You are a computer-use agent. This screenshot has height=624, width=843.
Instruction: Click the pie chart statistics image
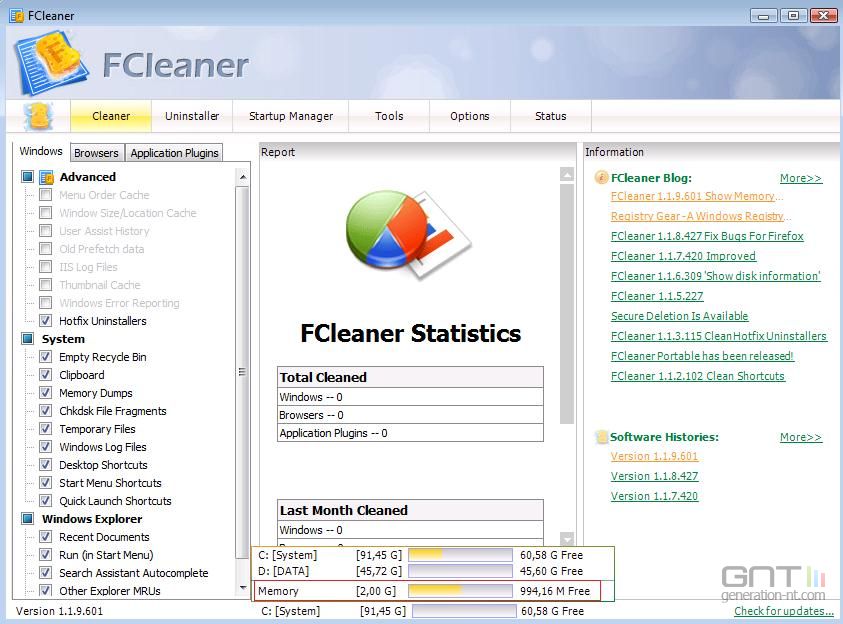(x=409, y=234)
